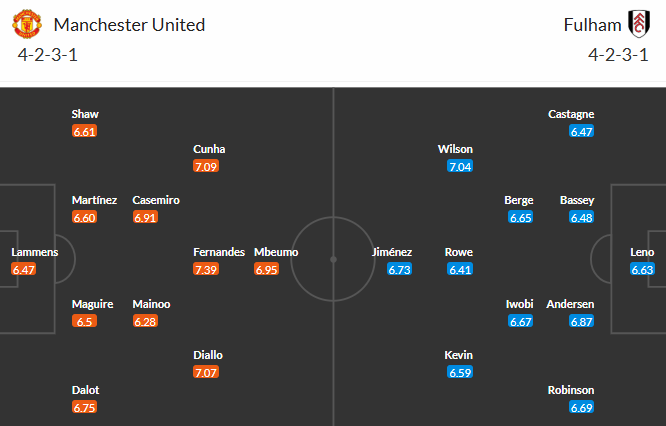This screenshot has height=426, width=666.
Task: Click Andersen's 6.87 rating badge
Action: point(582,321)
